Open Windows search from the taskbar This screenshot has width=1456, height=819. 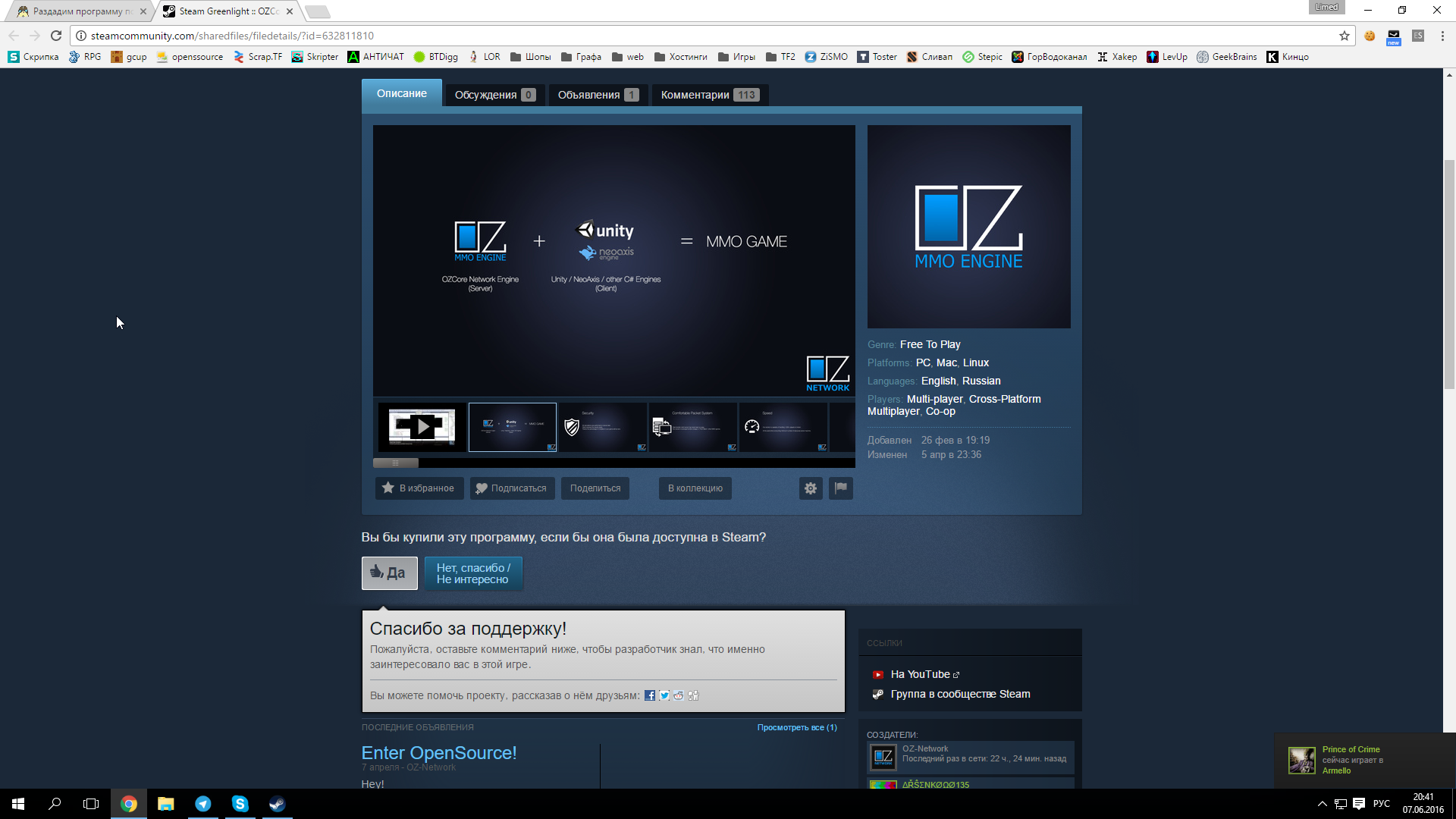click(x=55, y=804)
